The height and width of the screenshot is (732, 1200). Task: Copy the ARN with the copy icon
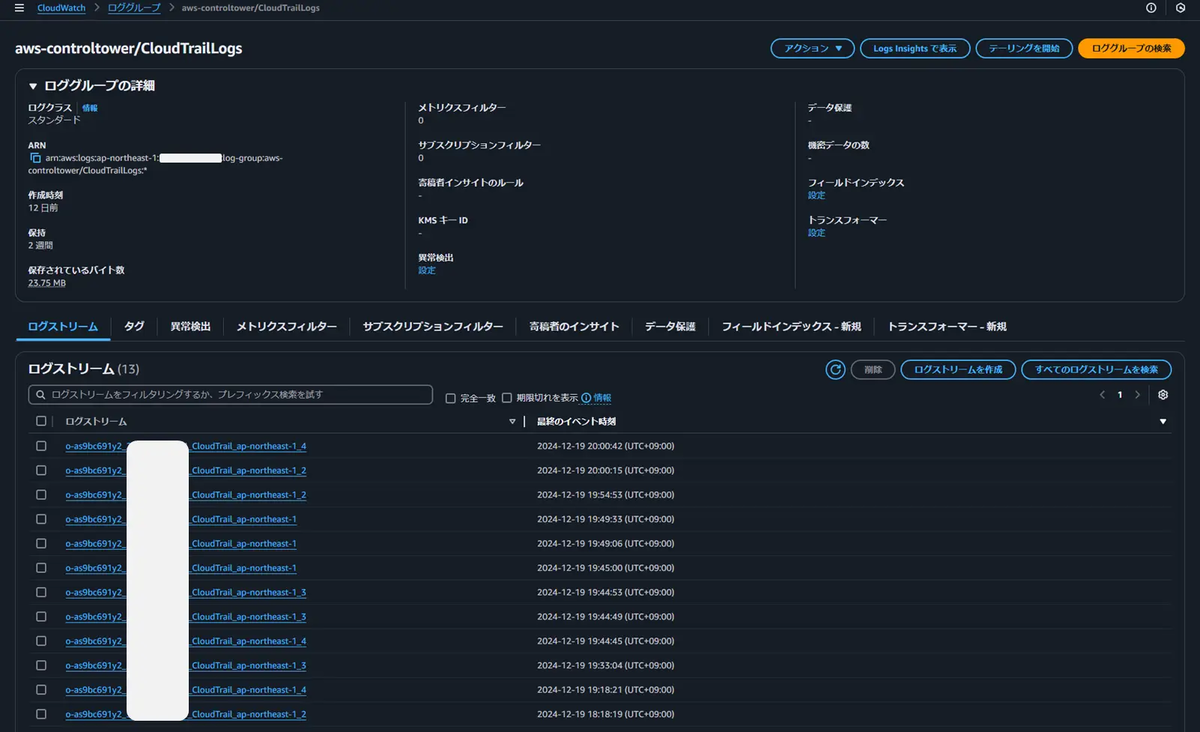point(35,158)
